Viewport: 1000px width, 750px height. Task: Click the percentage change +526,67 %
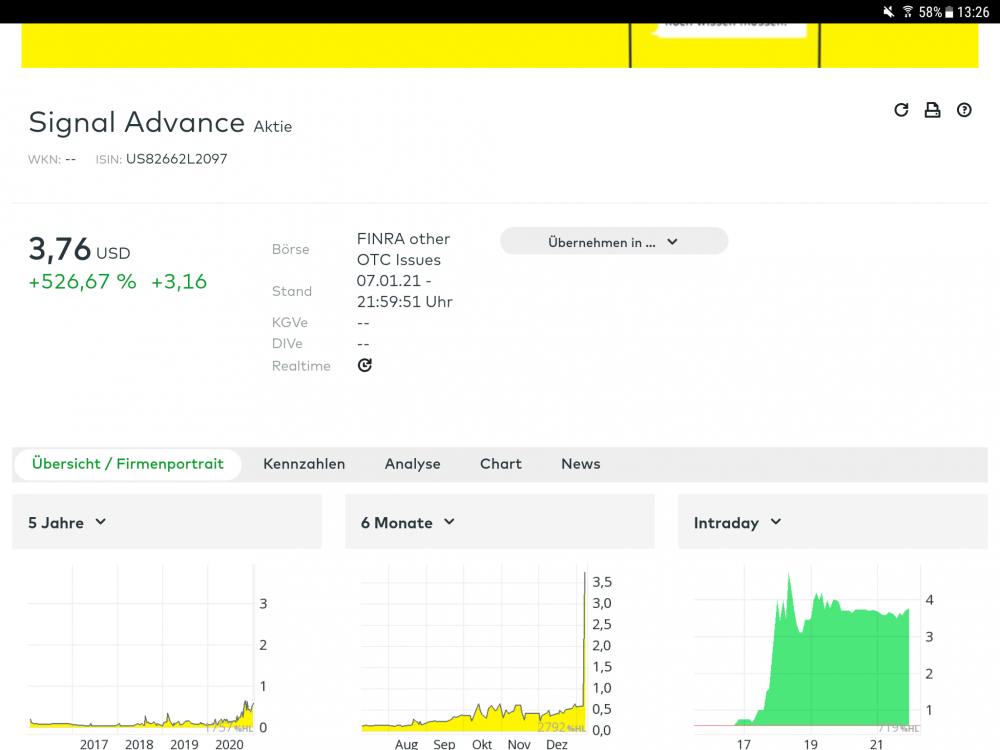click(82, 282)
